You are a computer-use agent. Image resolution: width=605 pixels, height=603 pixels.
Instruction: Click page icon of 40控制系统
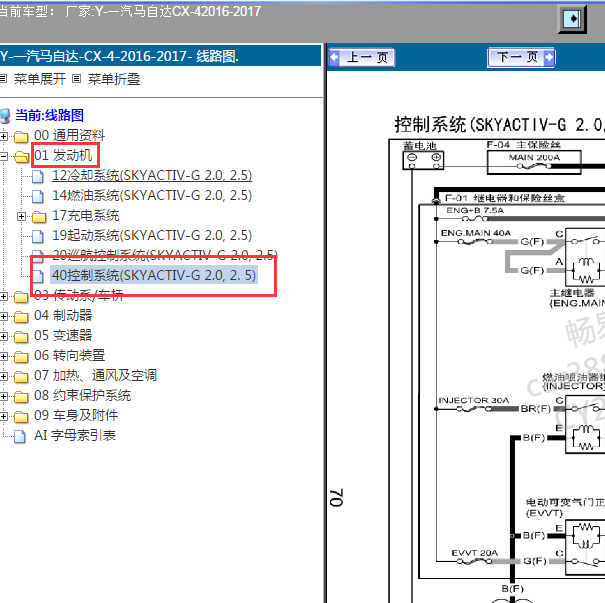37,276
